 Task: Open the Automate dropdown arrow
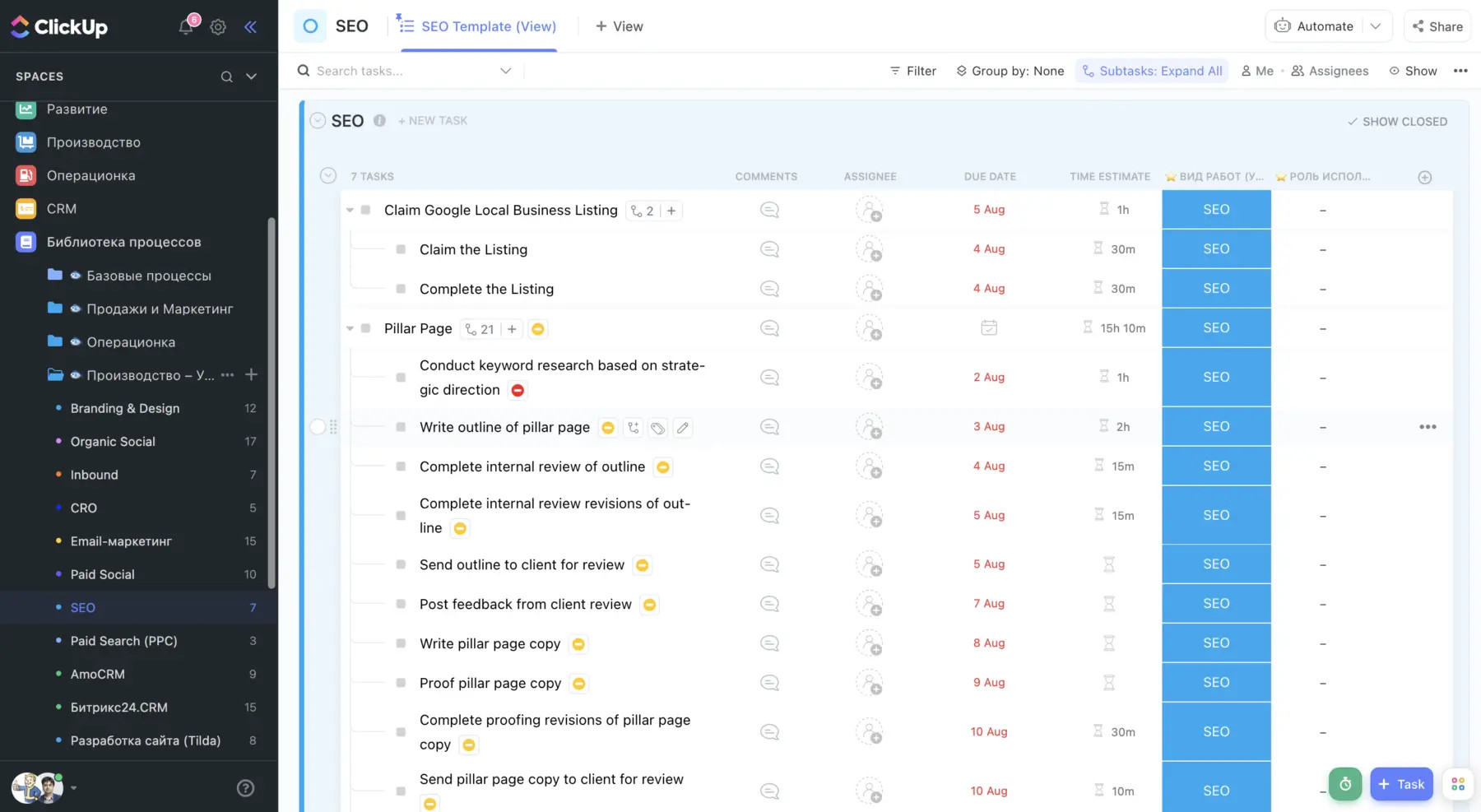[x=1376, y=26]
